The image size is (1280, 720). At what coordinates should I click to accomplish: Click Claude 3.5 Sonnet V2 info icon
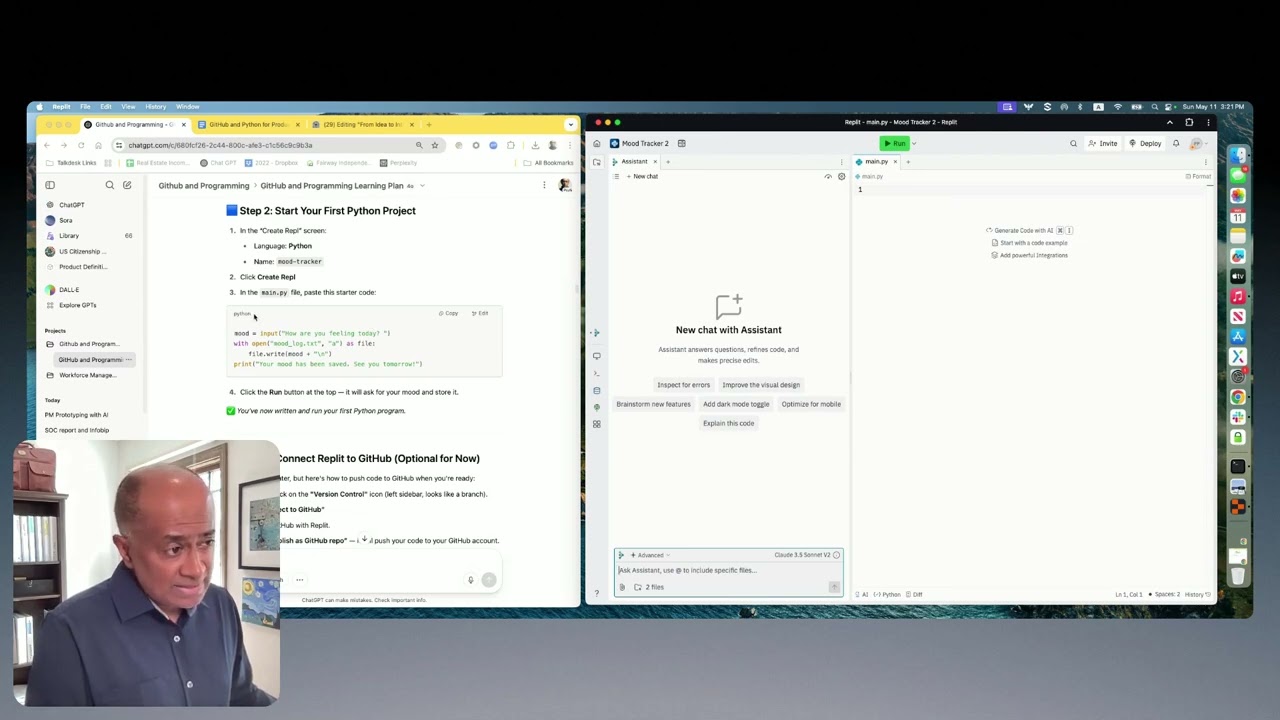pos(837,555)
